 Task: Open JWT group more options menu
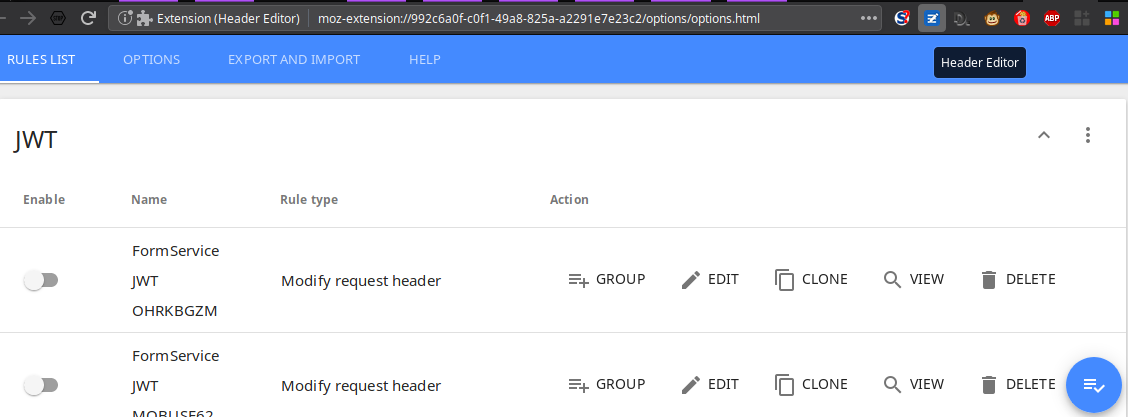1088,135
